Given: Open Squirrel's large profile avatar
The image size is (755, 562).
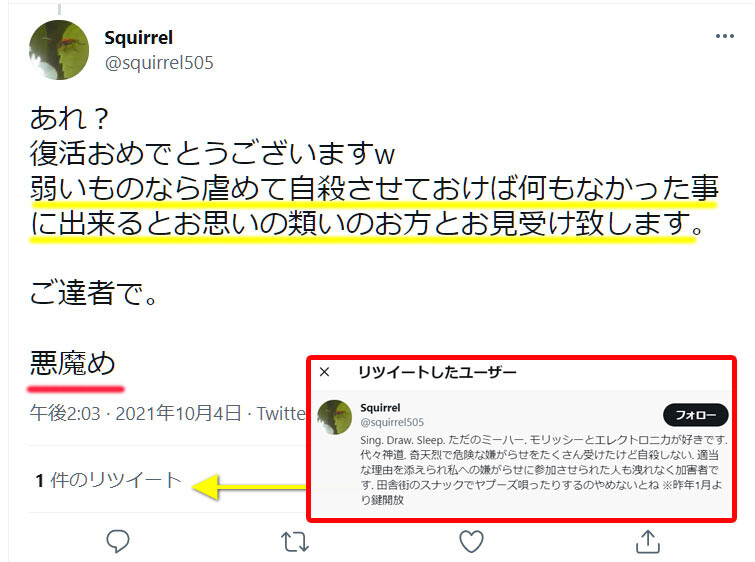Looking at the screenshot, I should [x=59, y=50].
